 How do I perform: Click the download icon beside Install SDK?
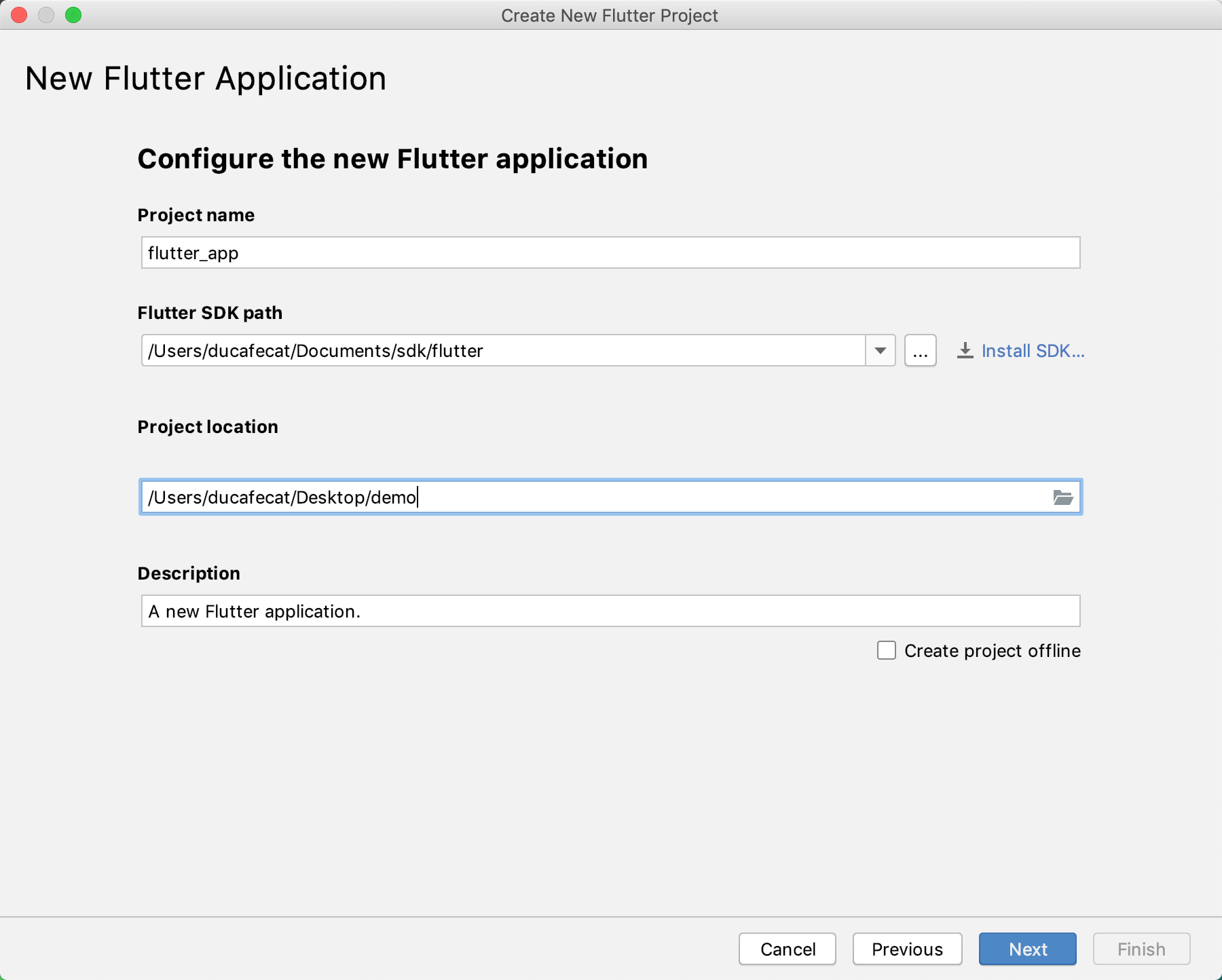tap(965, 351)
